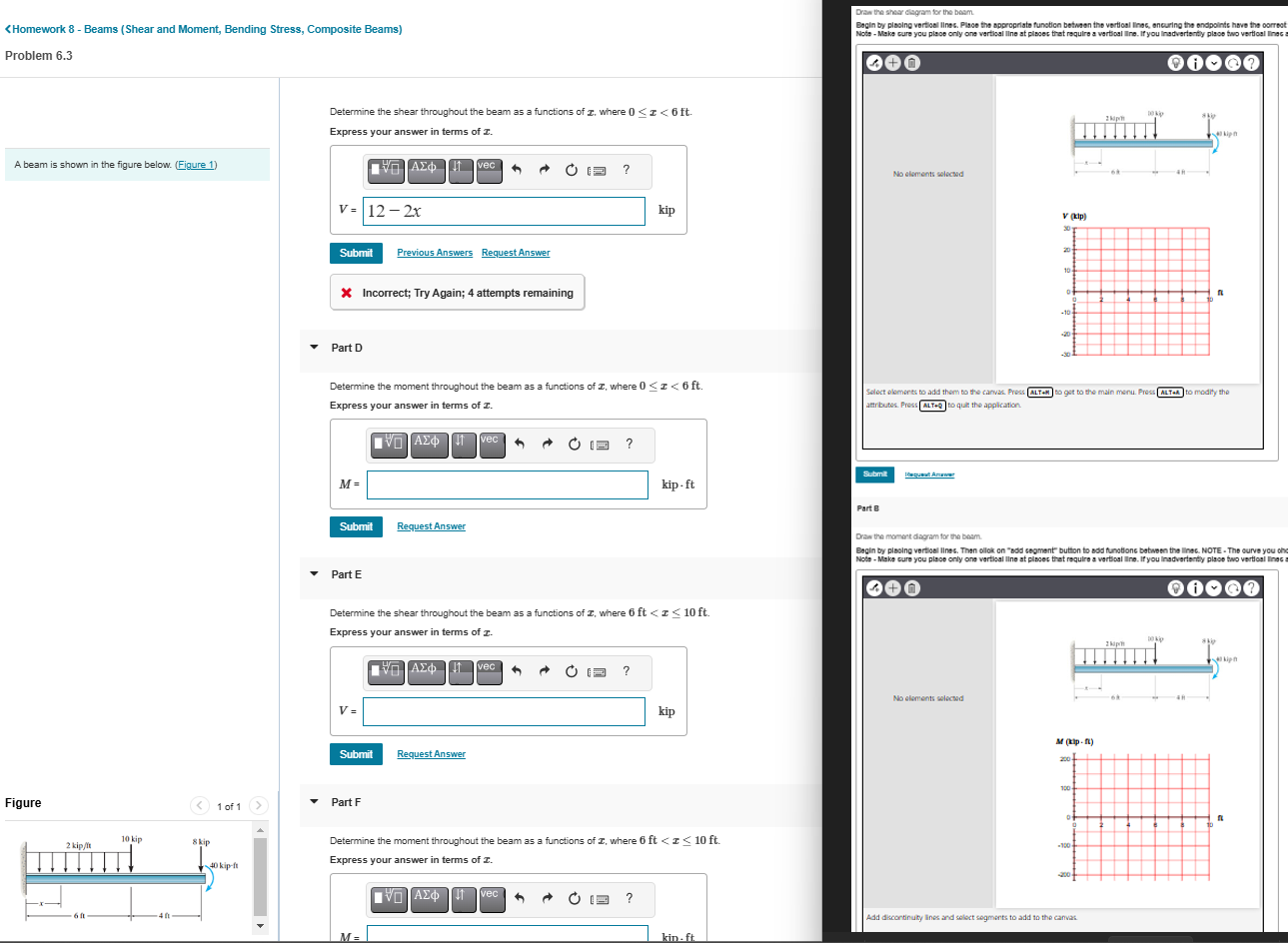This screenshot has width=1288, height=943.
Task: Reset Part D moment answer field
Action: click(574, 445)
